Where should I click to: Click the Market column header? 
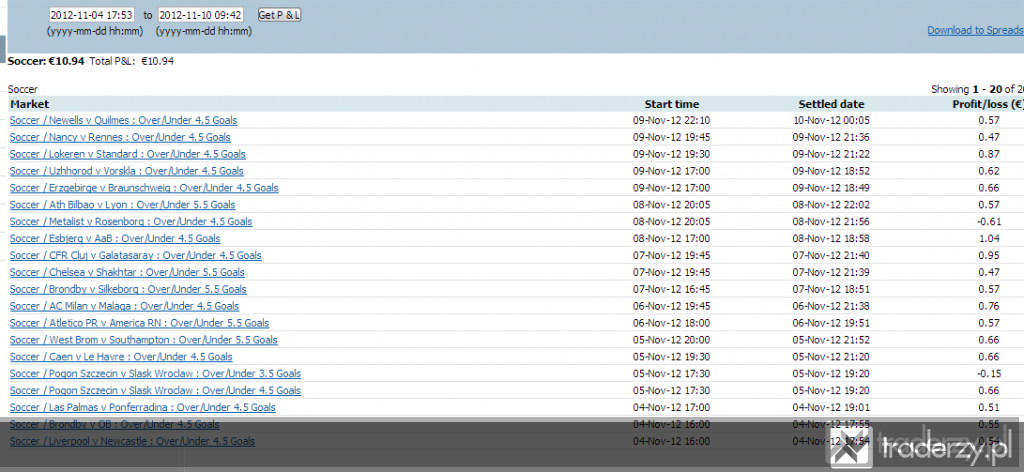point(29,104)
